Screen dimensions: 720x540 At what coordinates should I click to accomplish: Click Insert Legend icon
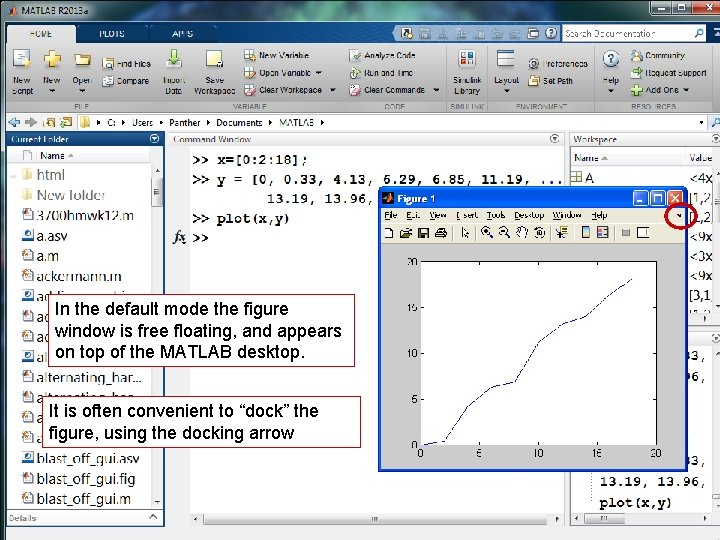pyautogui.click(x=602, y=233)
